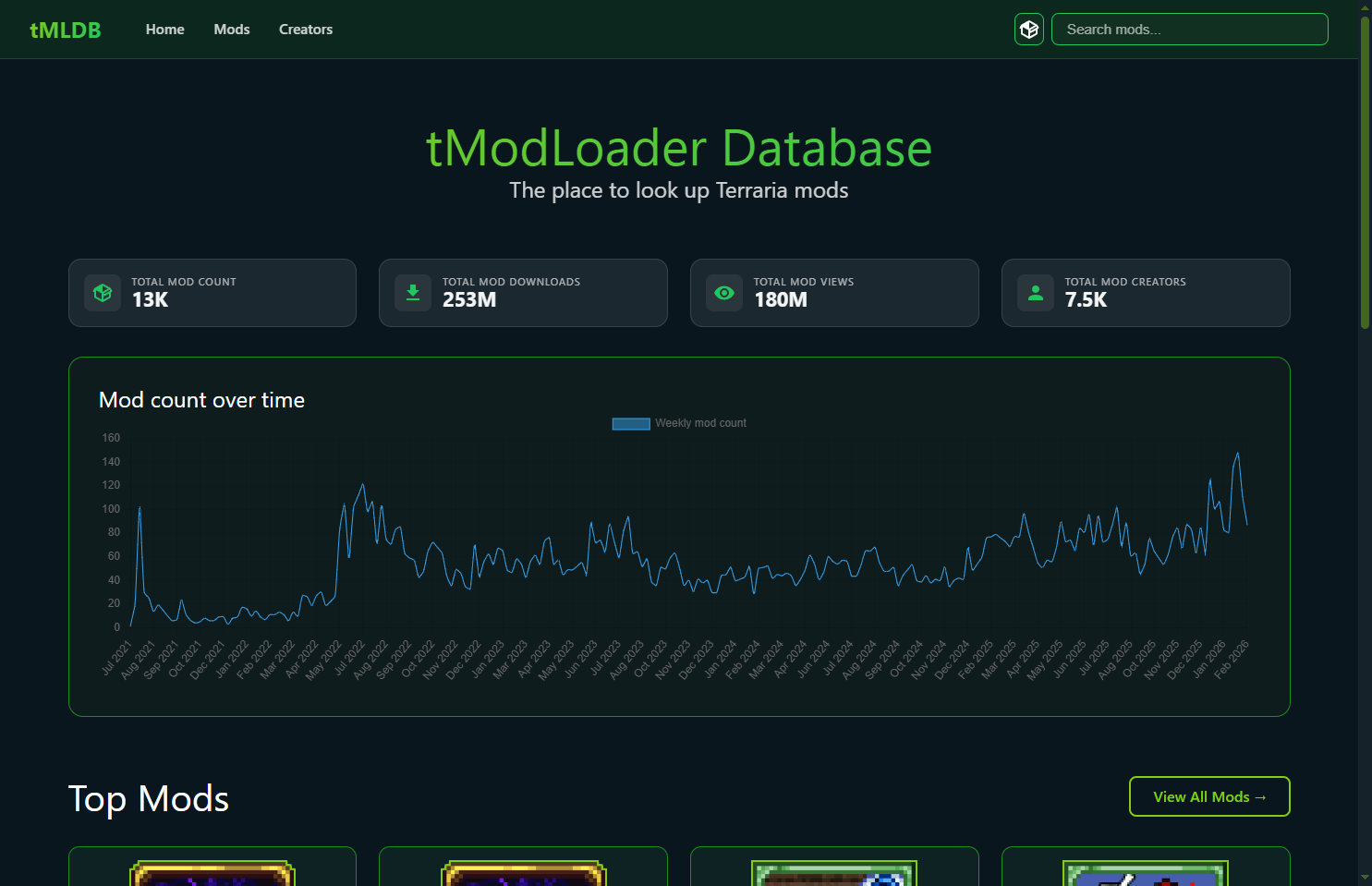1372x886 pixels.
Task: Focus the Search mods input field
Action: tap(1189, 30)
